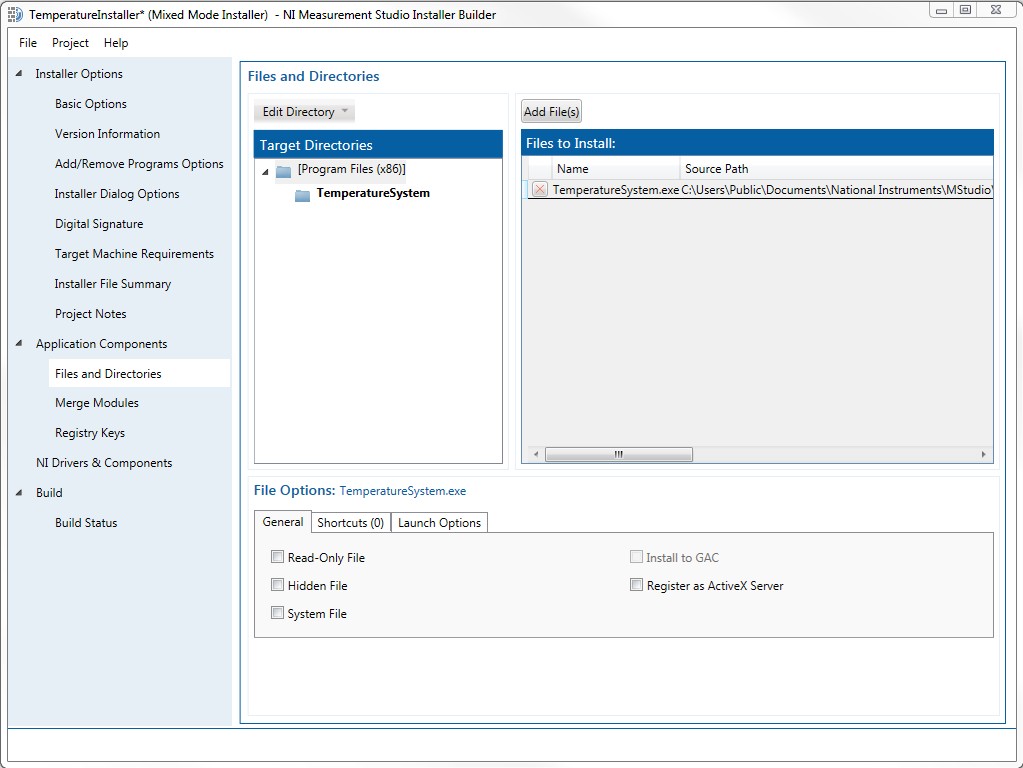
Task: Open the Edit Directory dropdown
Action: tap(305, 112)
